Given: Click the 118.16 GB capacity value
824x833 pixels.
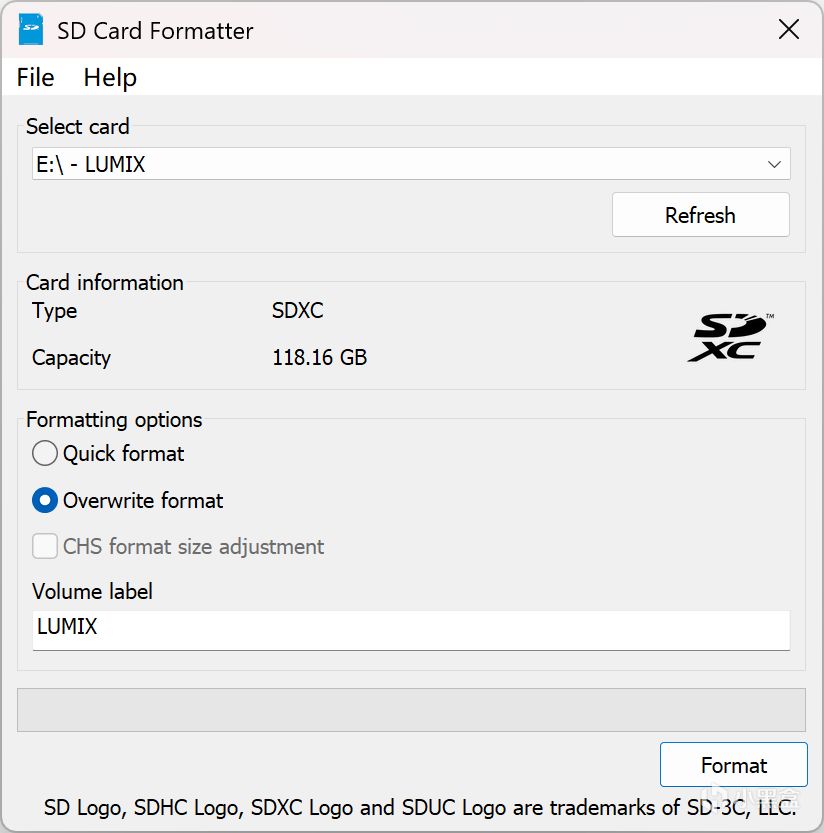Looking at the screenshot, I should coord(319,358).
